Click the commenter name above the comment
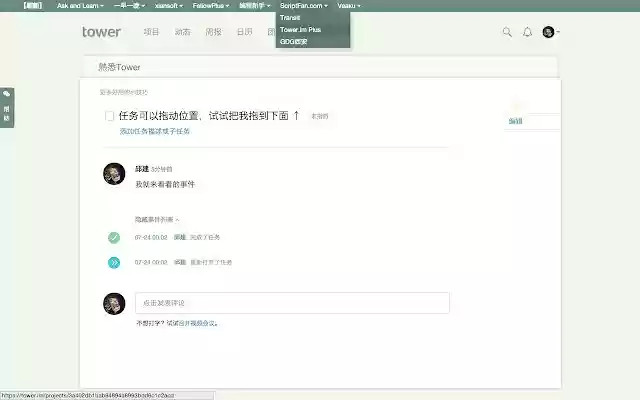This screenshot has height=400, width=640. pyautogui.click(x=142, y=169)
